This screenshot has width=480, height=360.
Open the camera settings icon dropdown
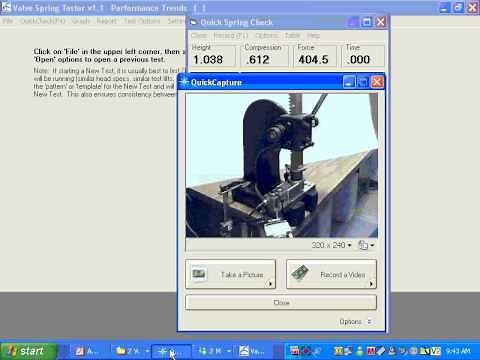point(366,245)
